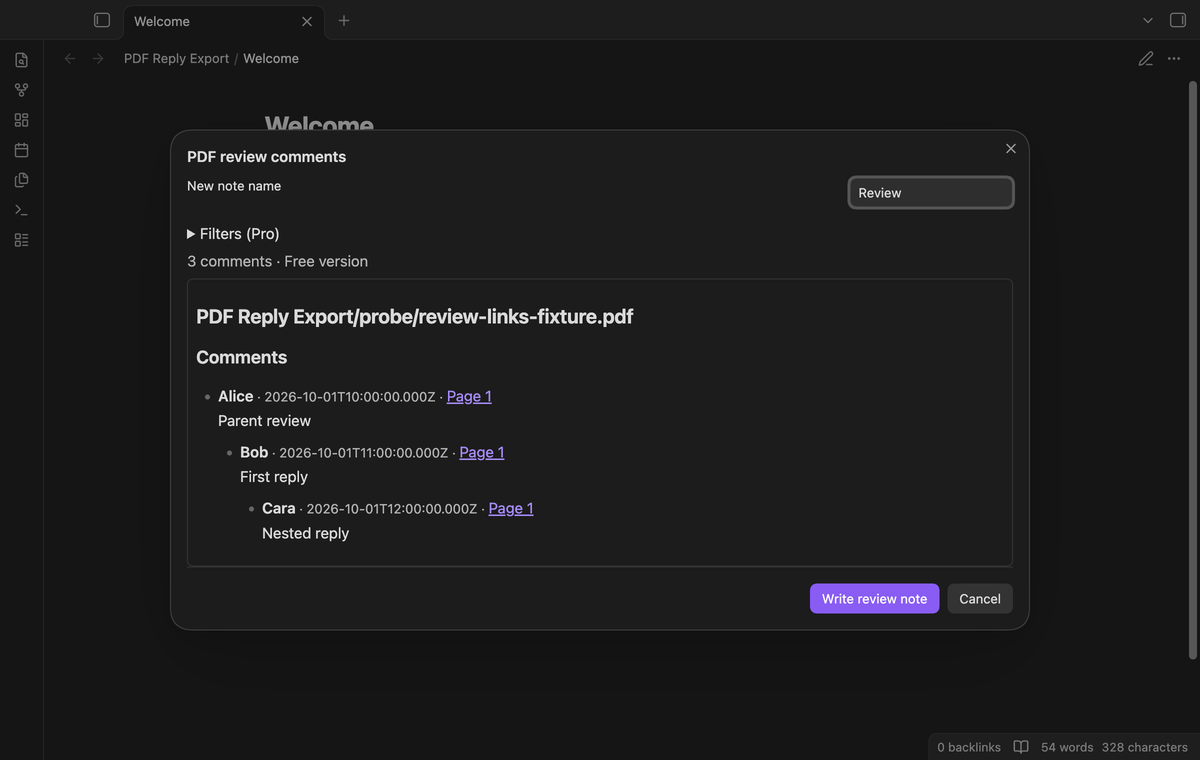The image size is (1200, 760).
Task: Navigate forward with the right arrow
Action: [98, 59]
